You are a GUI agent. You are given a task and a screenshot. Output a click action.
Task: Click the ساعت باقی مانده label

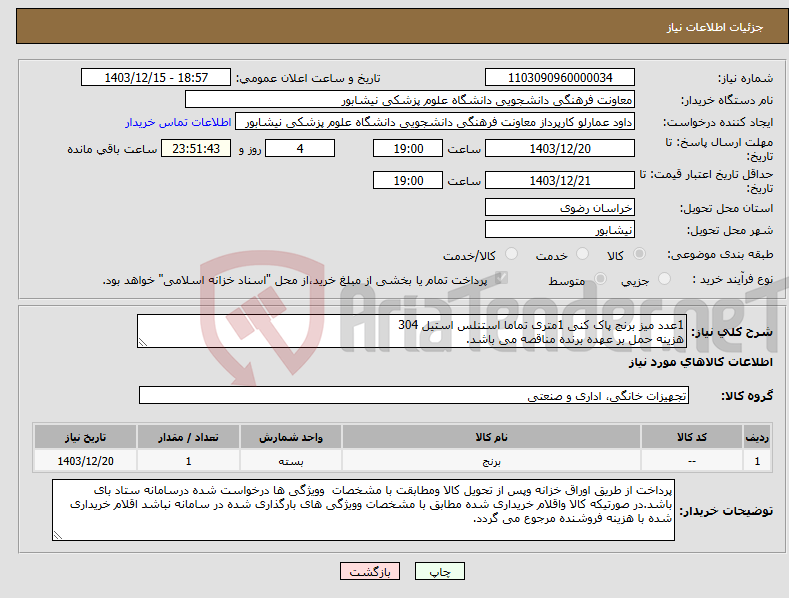tap(112, 149)
